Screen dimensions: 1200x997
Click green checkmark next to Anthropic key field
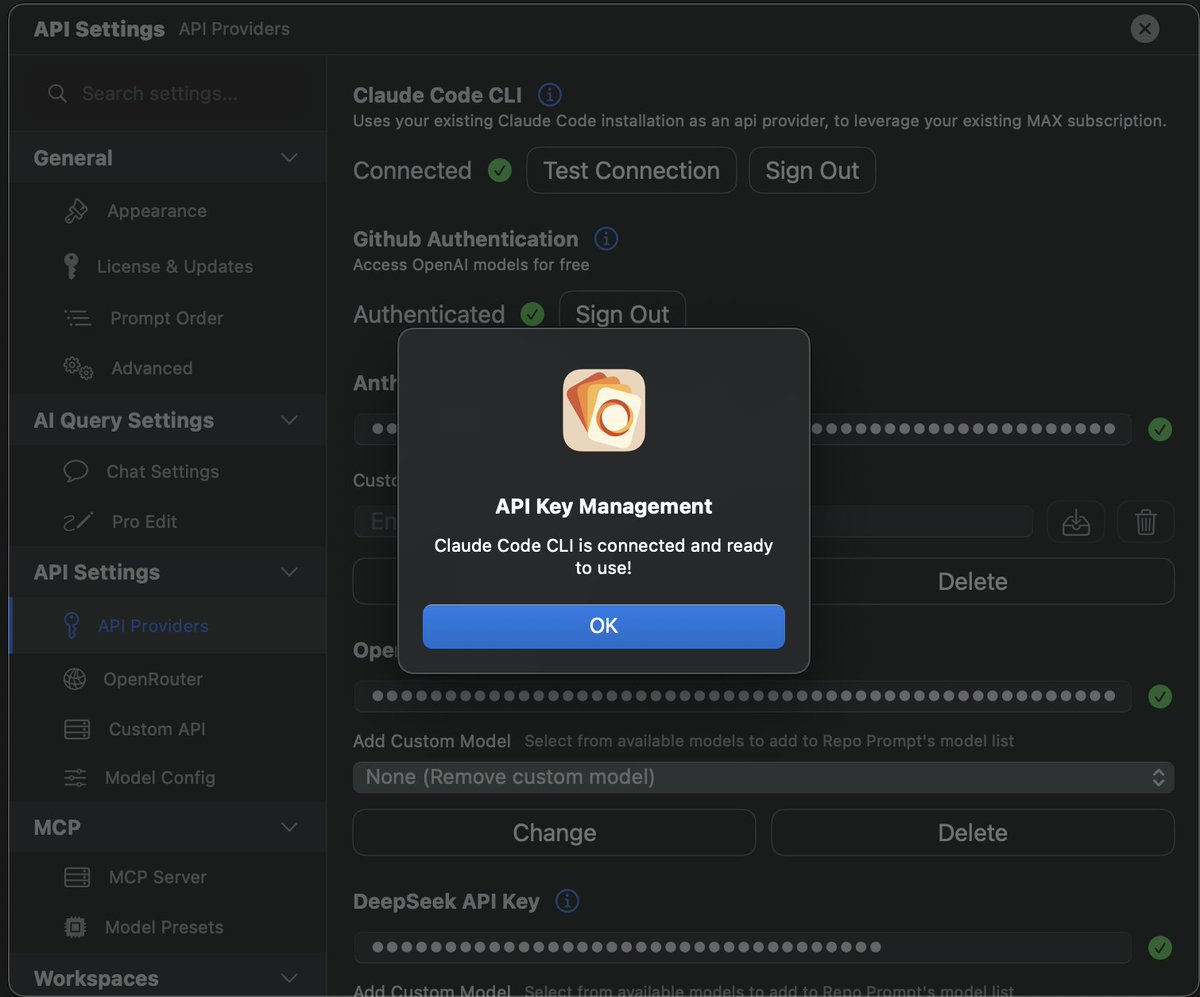coord(1160,429)
